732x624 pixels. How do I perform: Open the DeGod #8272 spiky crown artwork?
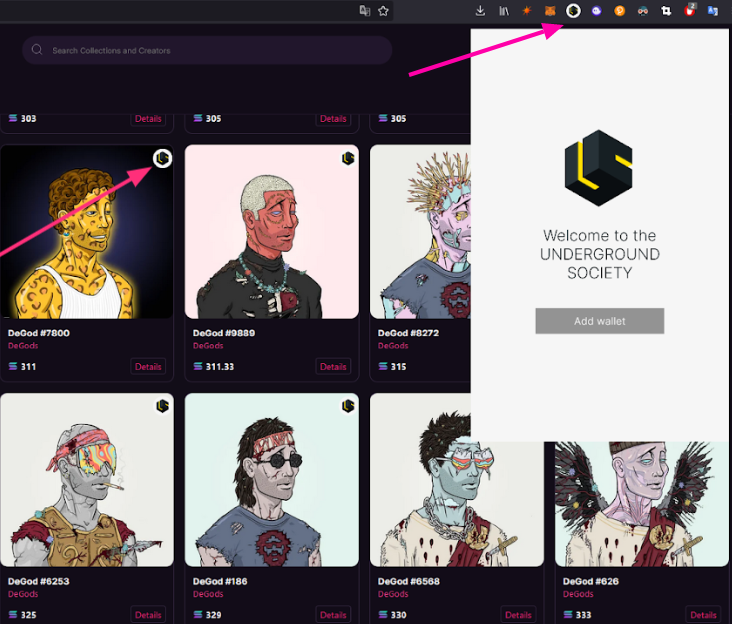click(420, 231)
